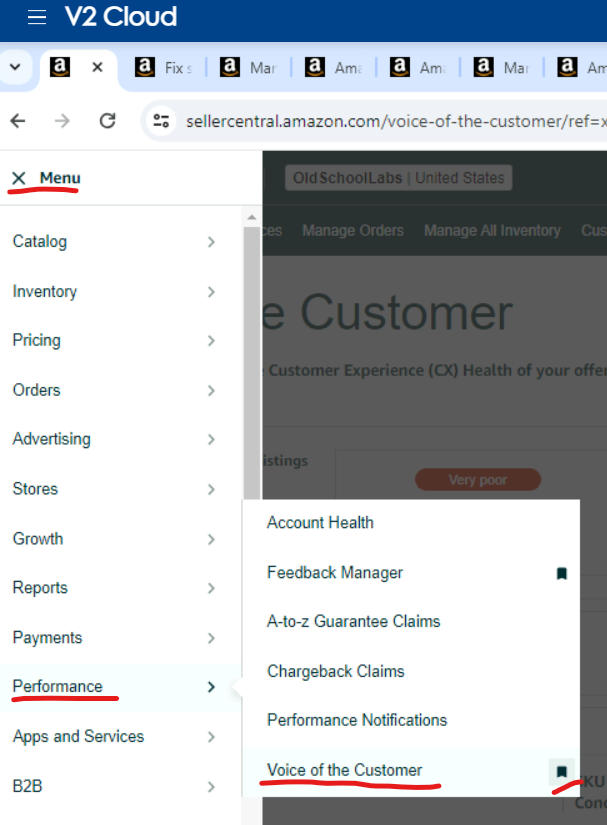Select Catalog in the menu

(40, 242)
